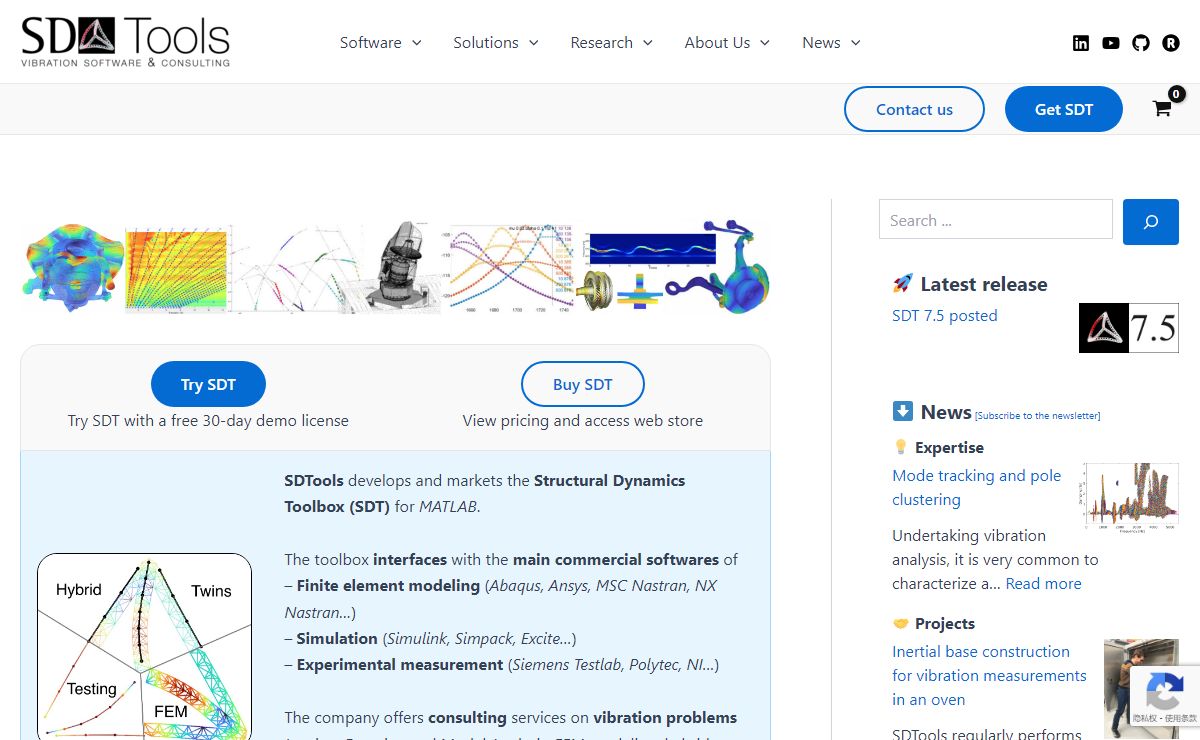This screenshot has height=740, width=1200.
Task: Open the 'SDT 7.5 posted' link
Action: tap(945, 316)
